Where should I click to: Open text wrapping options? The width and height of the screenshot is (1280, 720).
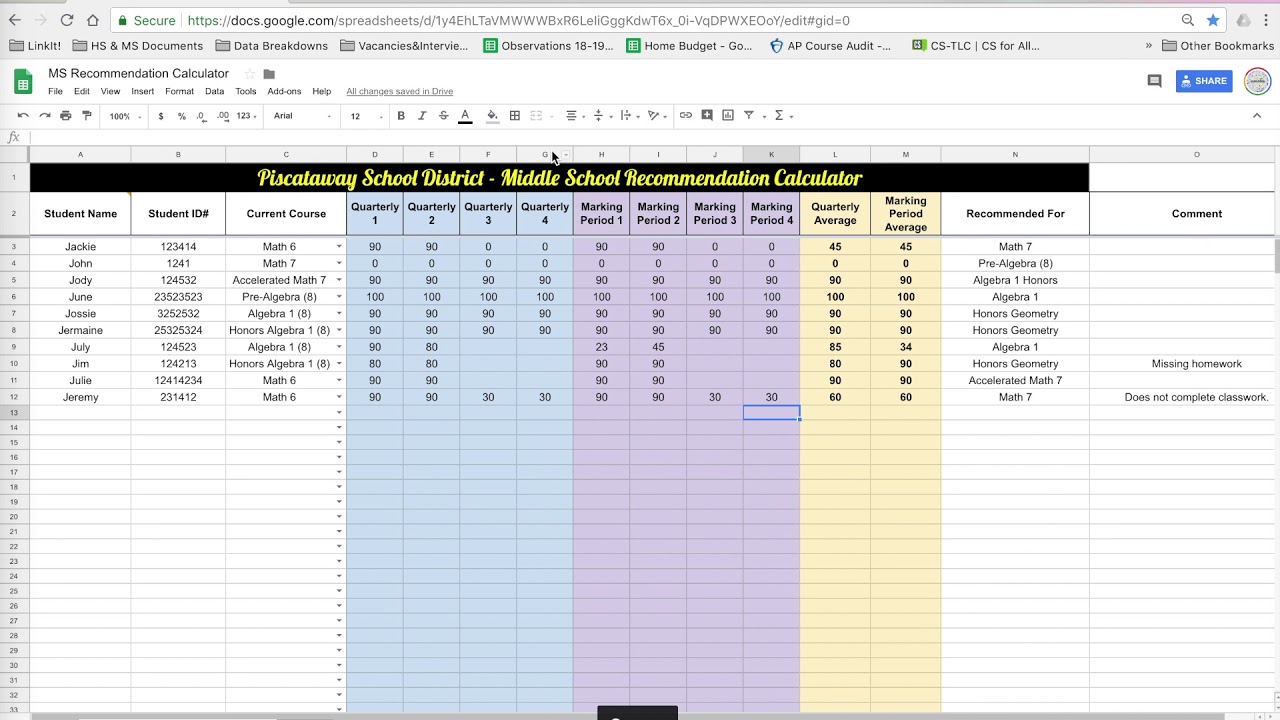pyautogui.click(x=629, y=116)
